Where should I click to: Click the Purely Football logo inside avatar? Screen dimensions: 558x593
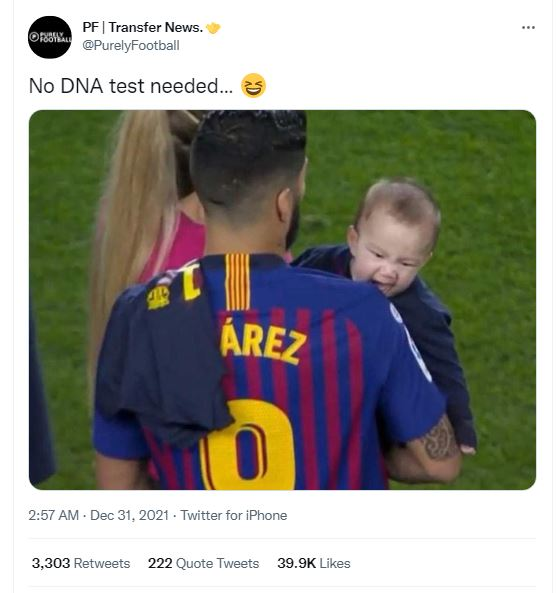50,37
